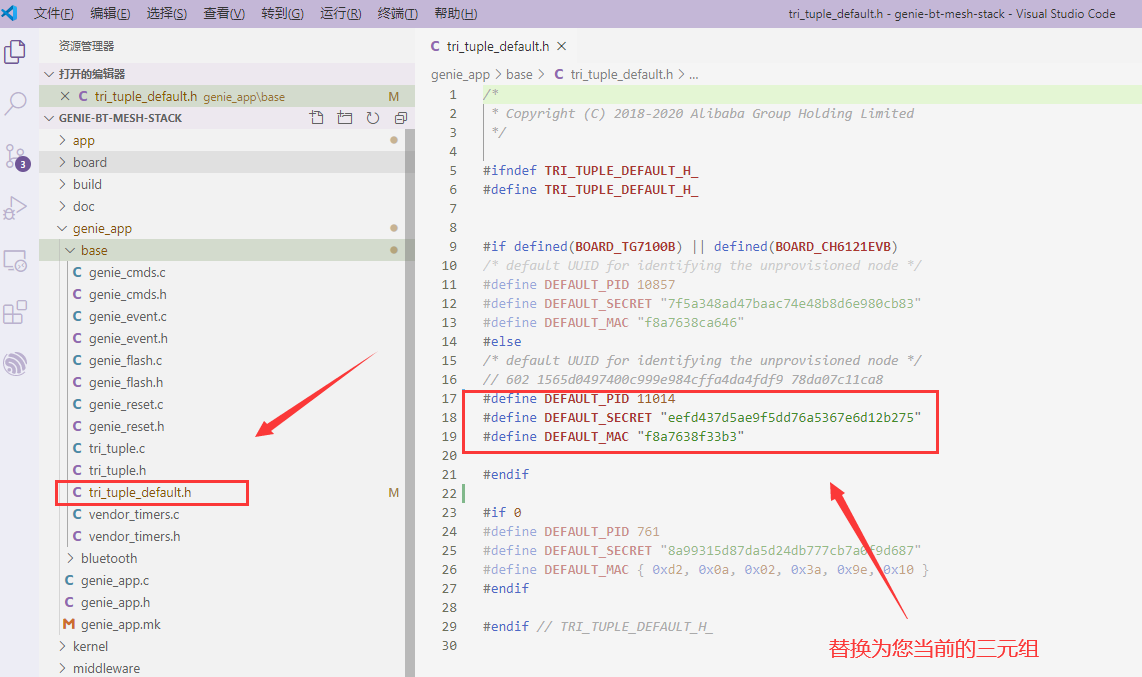The height and width of the screenshot is (677, 1142).
Task: Close tri_tuple_default.h in open editors list
Action: click(x=65, y=96)
